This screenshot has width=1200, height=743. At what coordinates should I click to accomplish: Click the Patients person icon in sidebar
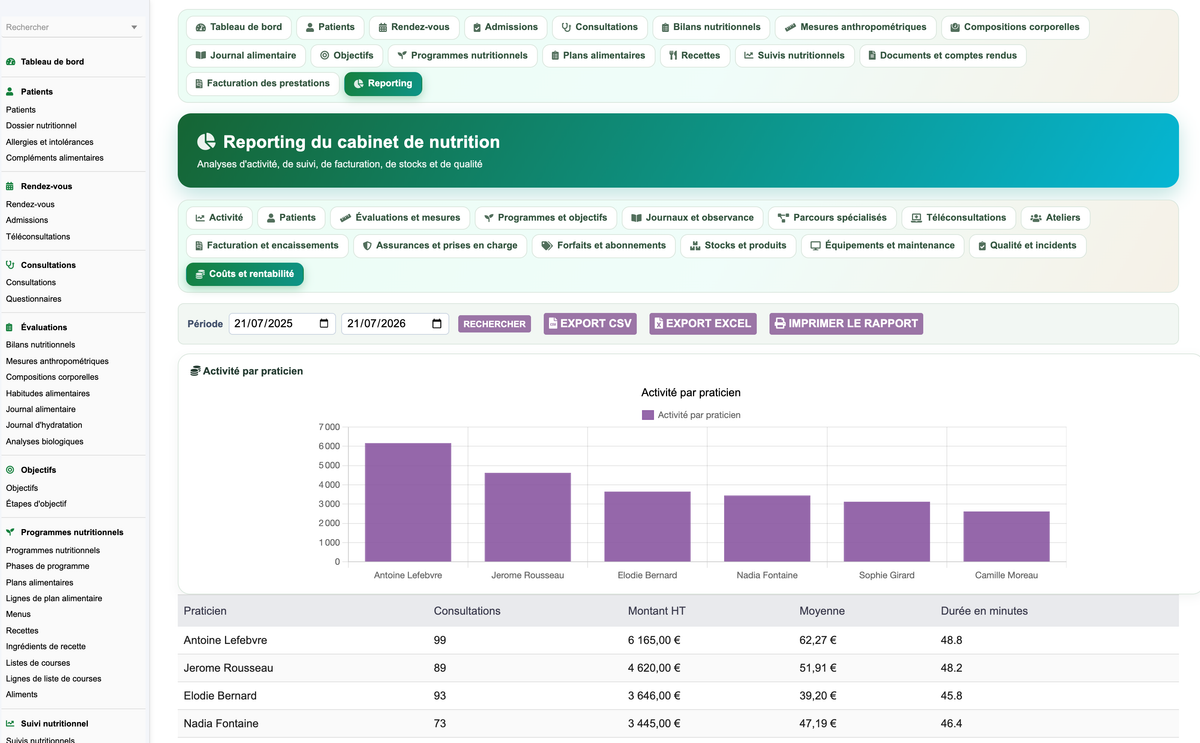point(11,92)
